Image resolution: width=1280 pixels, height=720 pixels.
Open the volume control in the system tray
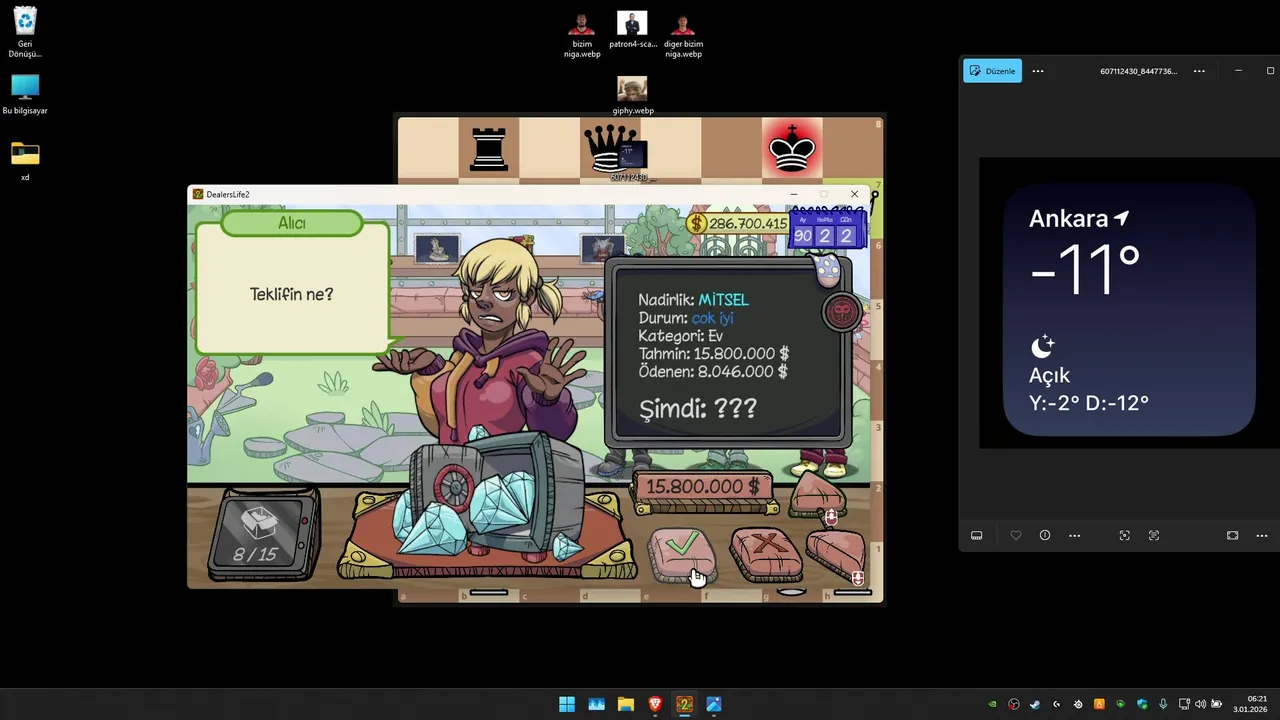pos(1200,704)
